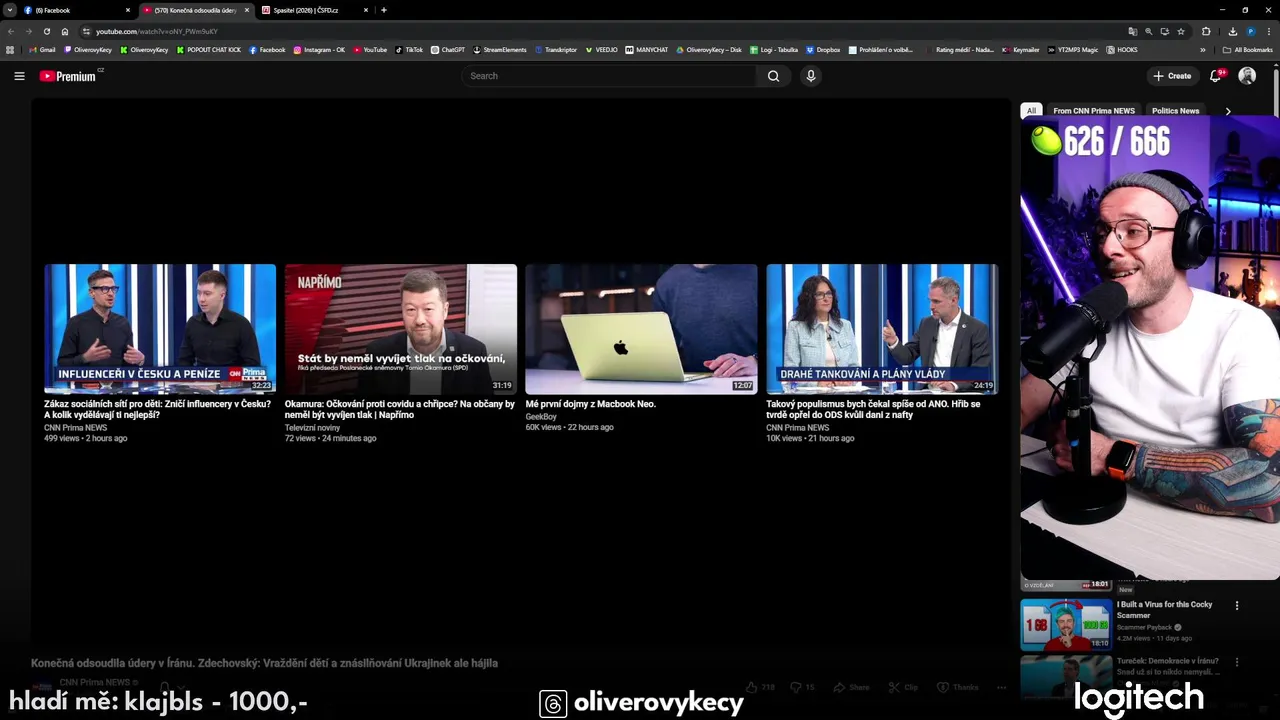Open the browser profile avatar
The image size is (1280, 720).
(1251, 31)
